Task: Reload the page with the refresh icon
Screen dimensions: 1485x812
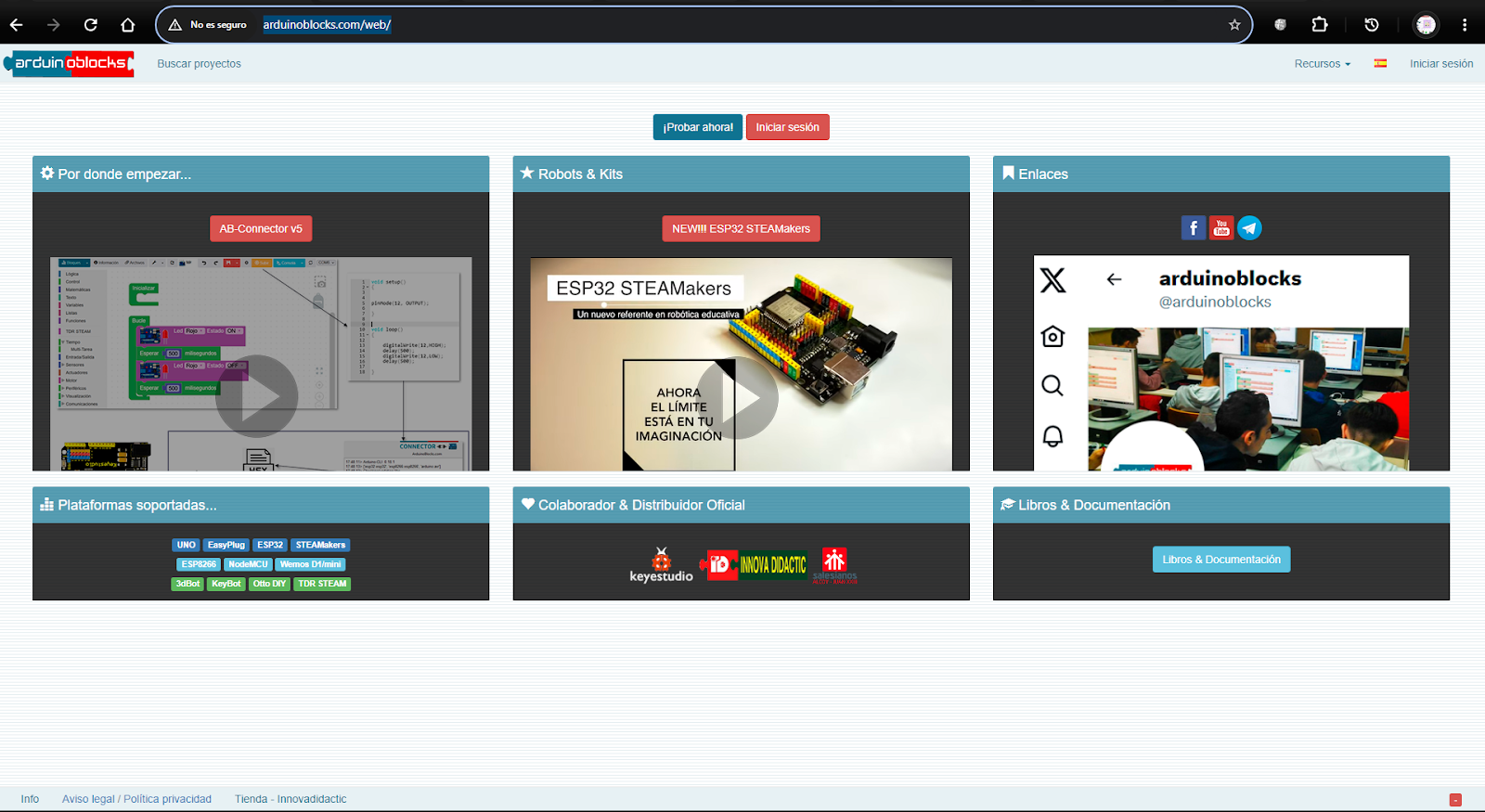Action: (x=90, y=25)
